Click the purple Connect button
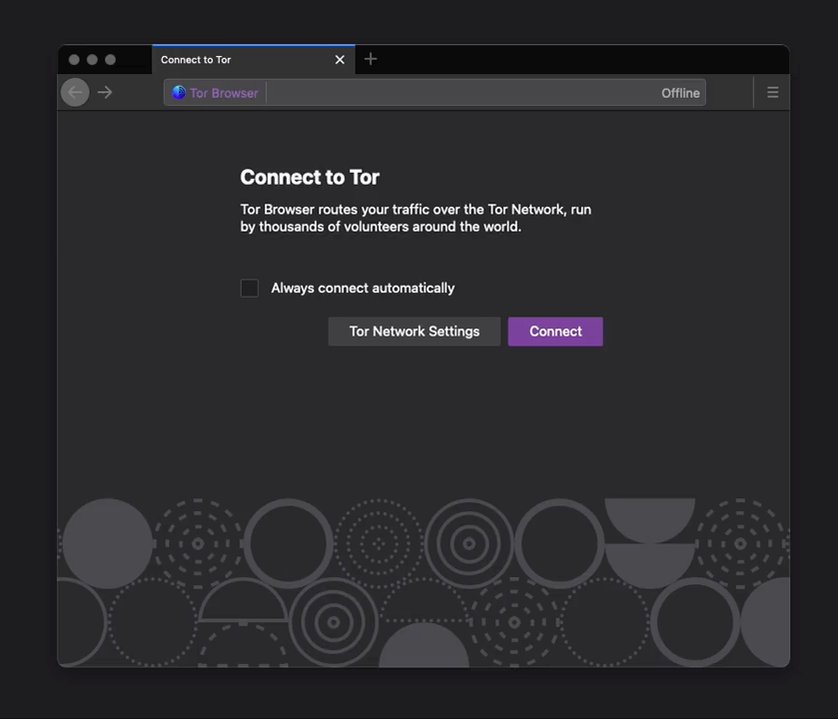838x719 pixels. tap(555, 331)
